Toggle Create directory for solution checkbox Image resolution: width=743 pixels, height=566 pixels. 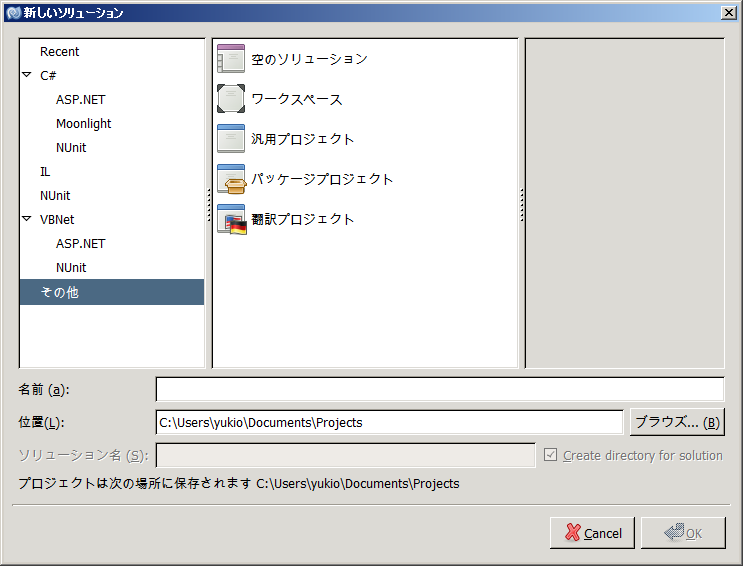(x=550, y=455)
